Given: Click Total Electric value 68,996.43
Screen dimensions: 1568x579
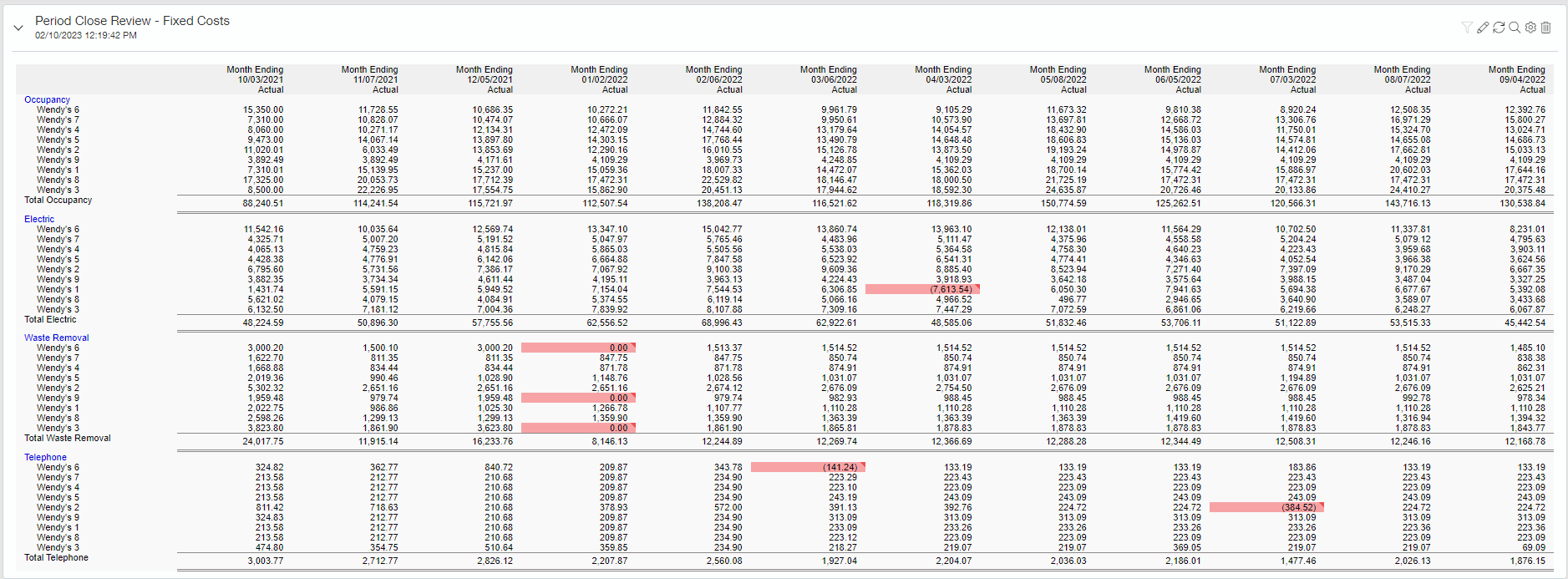Looking at the screenshot, I should 722,323.
